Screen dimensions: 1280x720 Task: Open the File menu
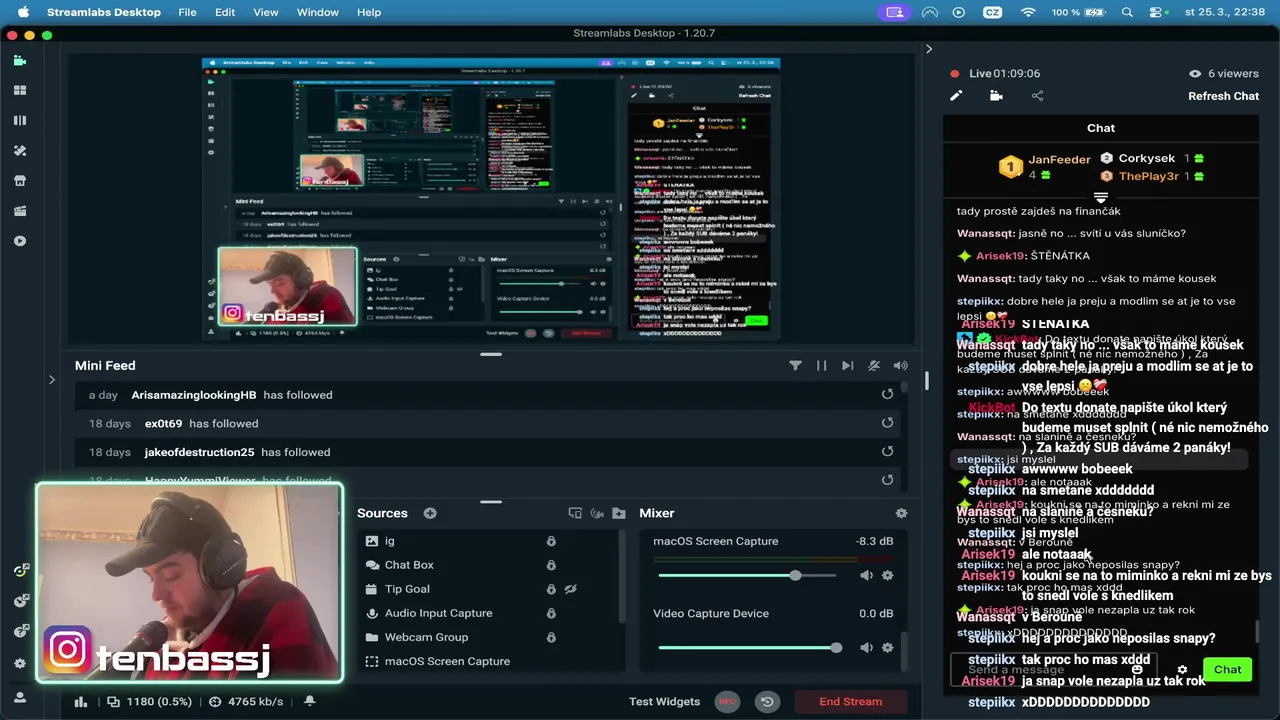187,12
